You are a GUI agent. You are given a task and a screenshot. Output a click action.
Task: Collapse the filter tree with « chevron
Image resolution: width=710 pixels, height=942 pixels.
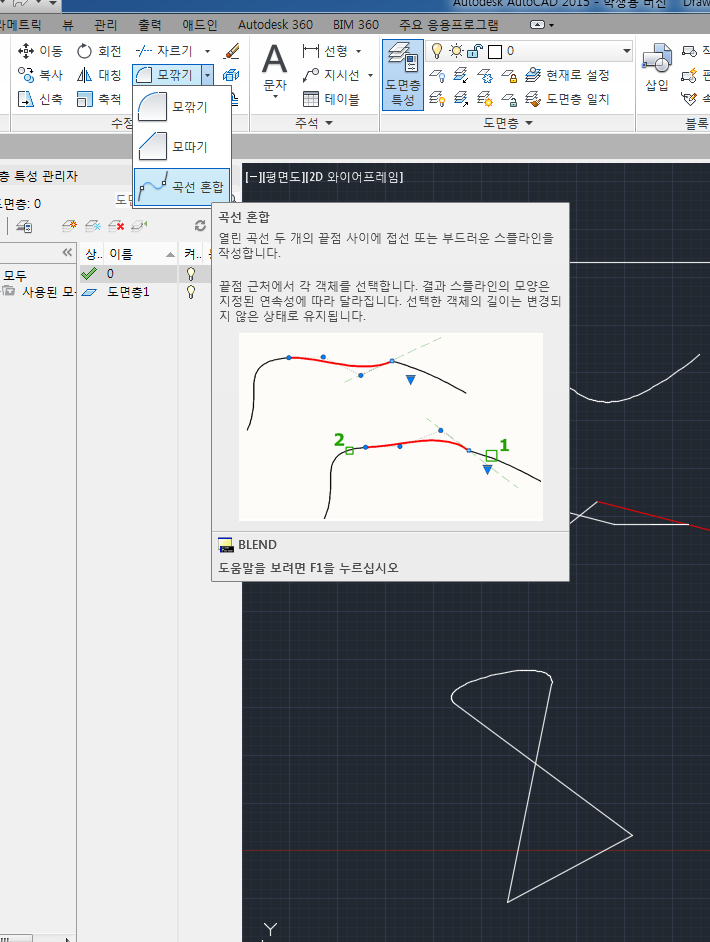point(67,252)
